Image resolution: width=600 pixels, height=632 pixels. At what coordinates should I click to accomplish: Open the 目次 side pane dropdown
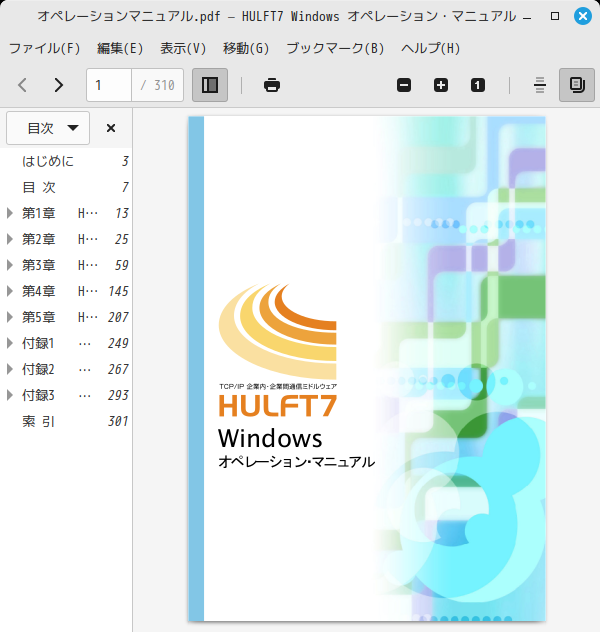coord(48,128)
